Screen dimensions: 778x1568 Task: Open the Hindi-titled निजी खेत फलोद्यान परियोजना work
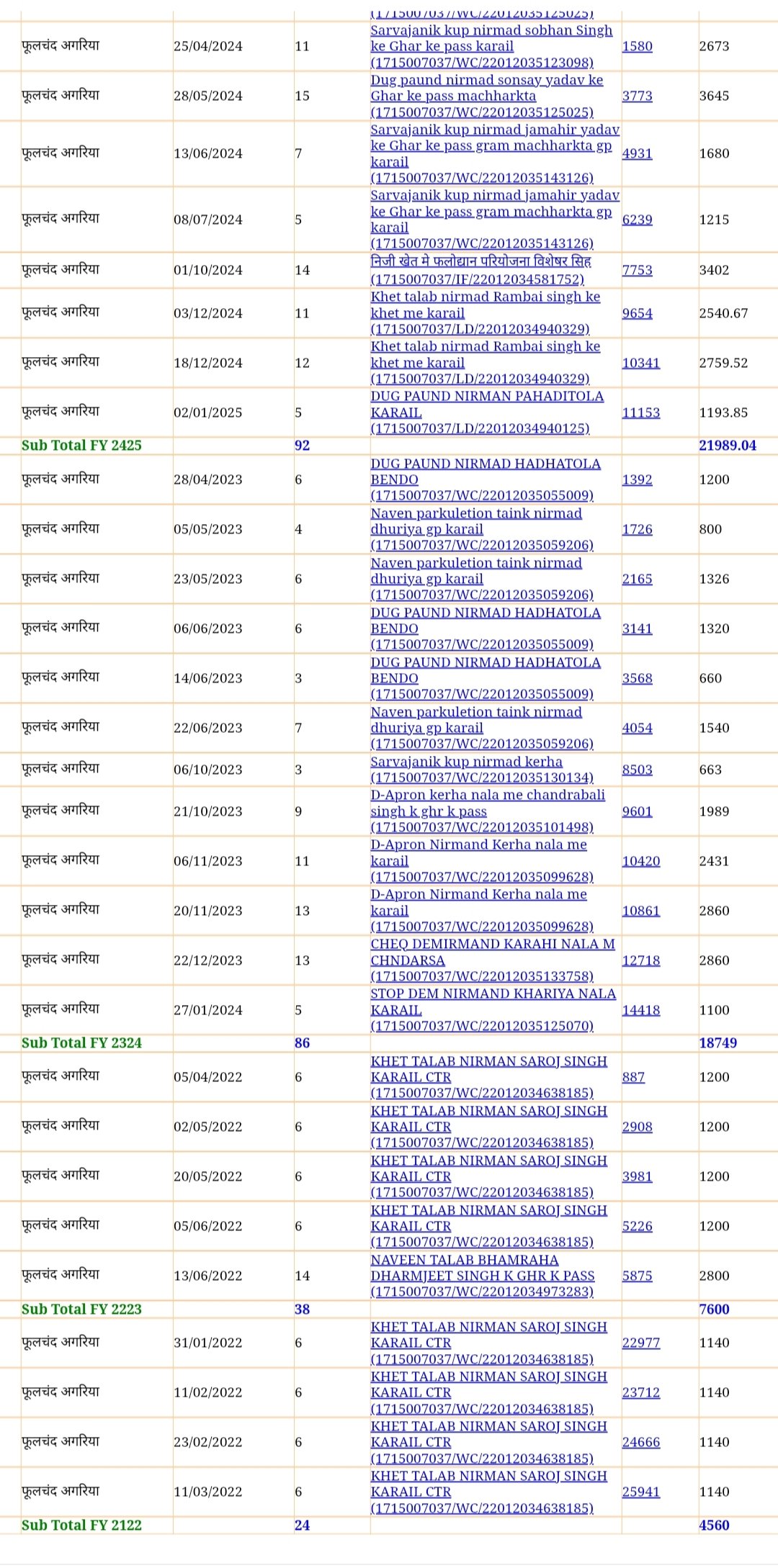click(480, 270)
